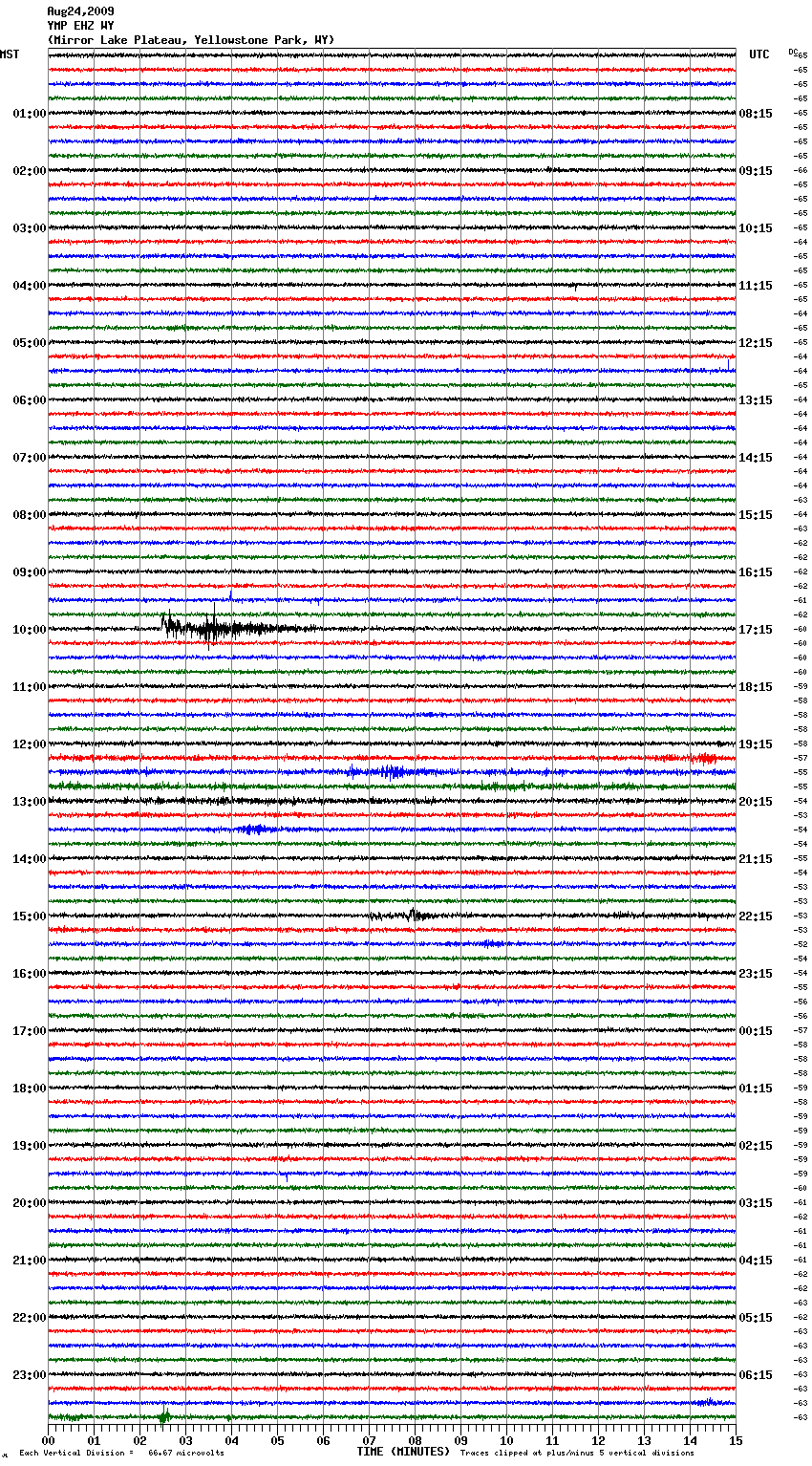Image resolution: width=812 pixels, height=1466 pixels.
Task: Click the 06:15 UTC time label
Action: pos(756,1375)
